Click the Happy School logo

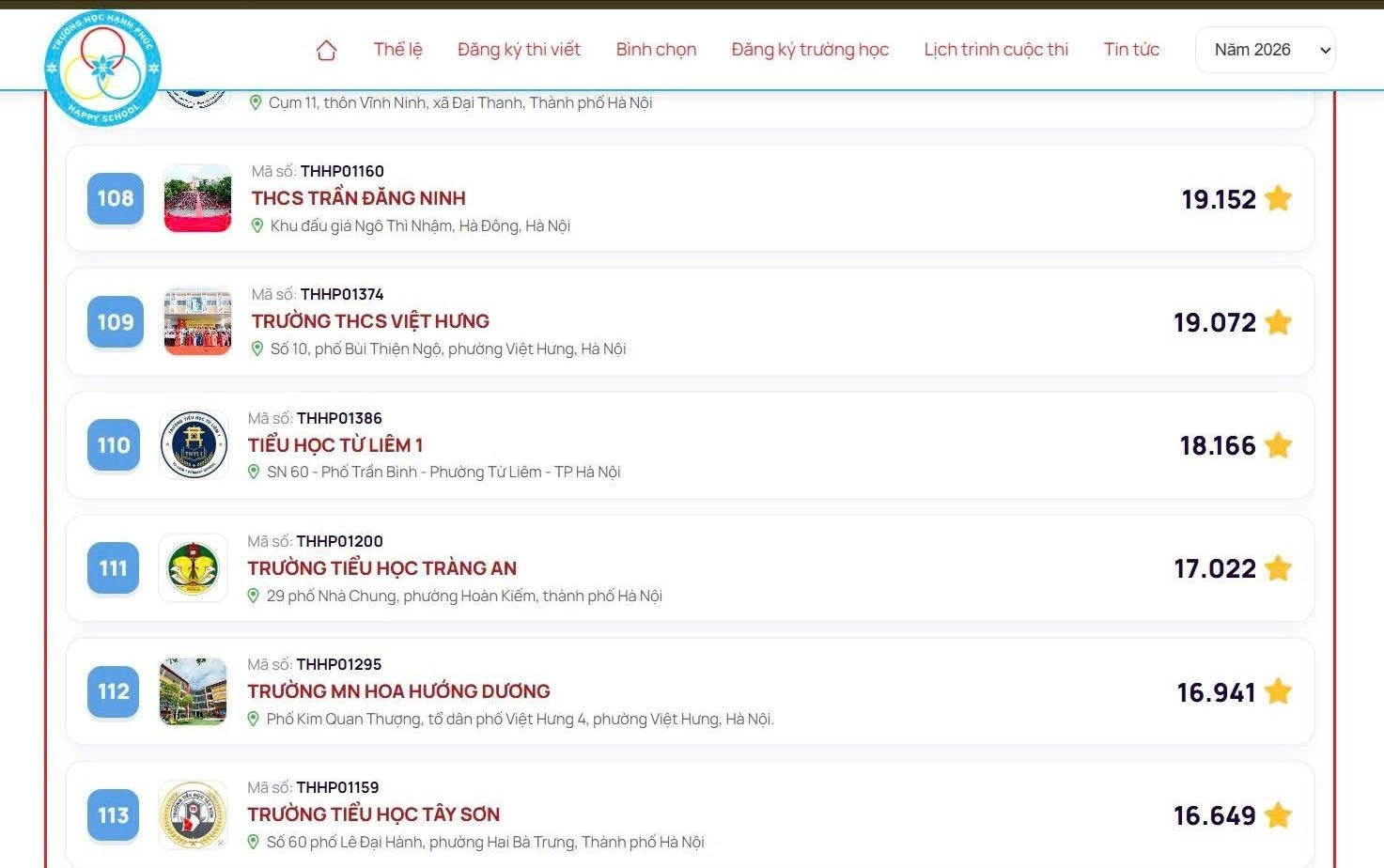coord(102,68)
